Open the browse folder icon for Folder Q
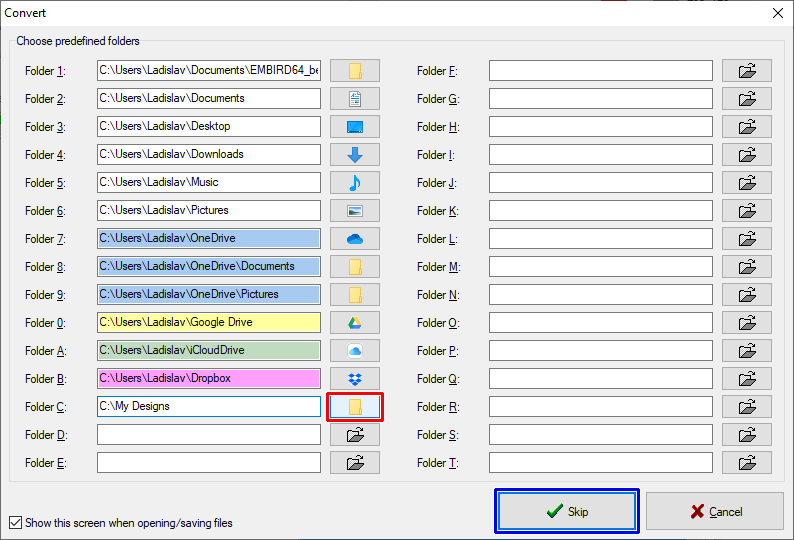This screenshot has height=540, width=794. [x=747, y=379]
